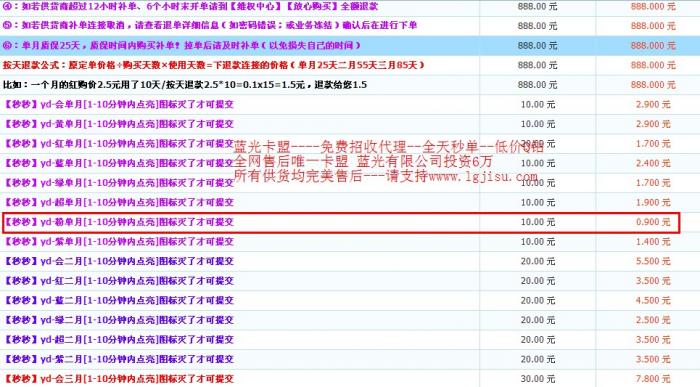
Task: Click the red 按天退款公式 refund formula notice
Action: coord(213,65)
